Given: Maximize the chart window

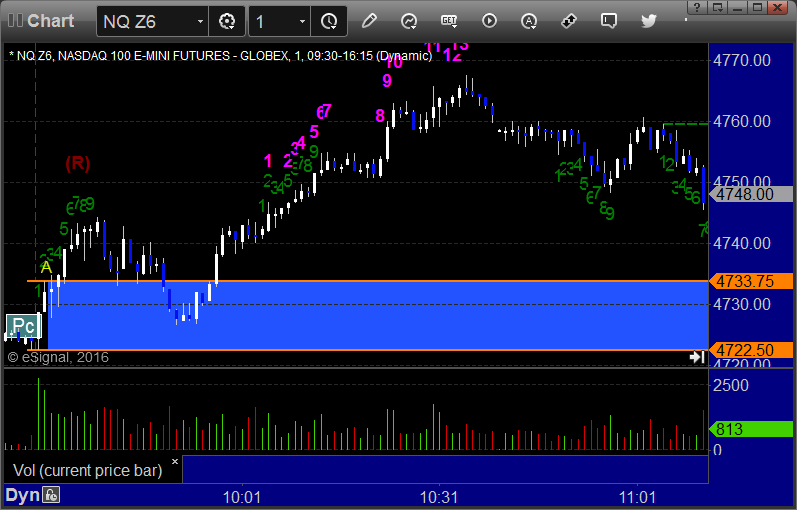Looking at the screenshot, I should click(x=757, y=7).
